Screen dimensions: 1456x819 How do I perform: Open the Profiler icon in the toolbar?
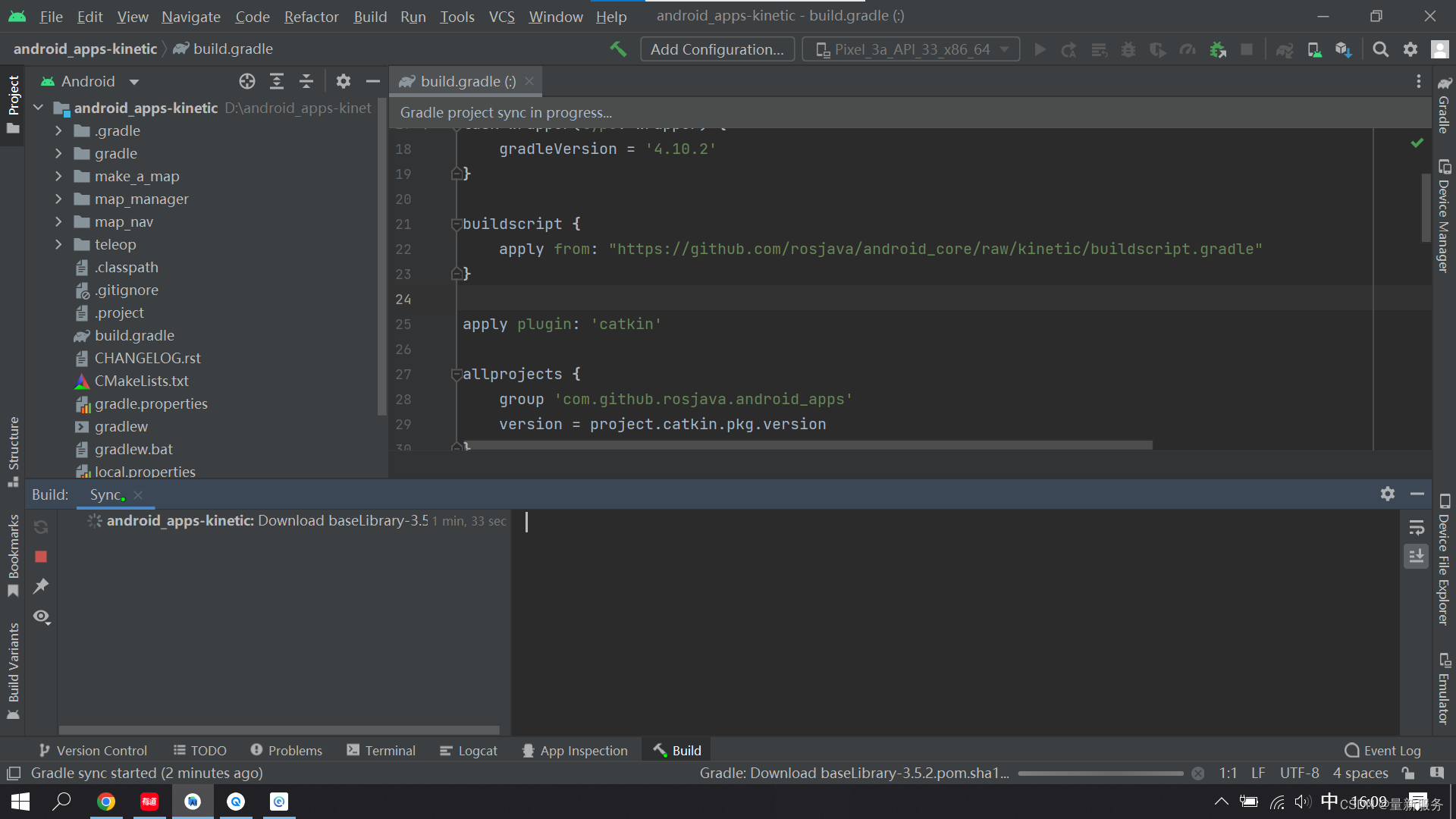coord(1187,49)
